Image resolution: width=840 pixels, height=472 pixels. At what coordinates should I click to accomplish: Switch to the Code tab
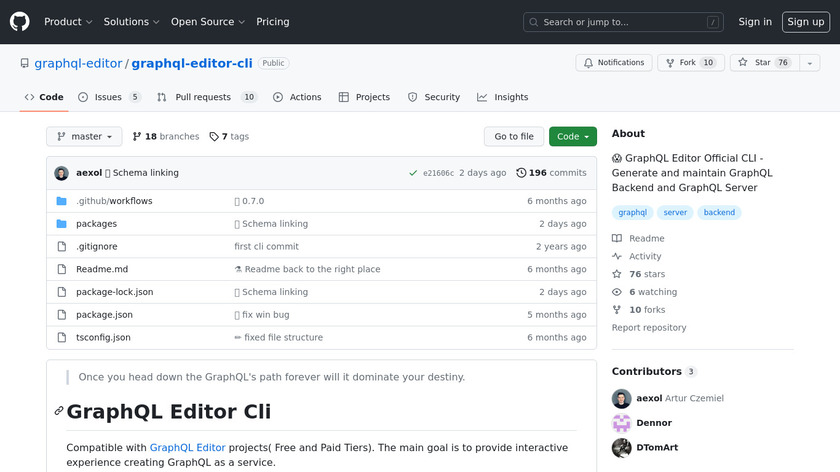point(44,97)
